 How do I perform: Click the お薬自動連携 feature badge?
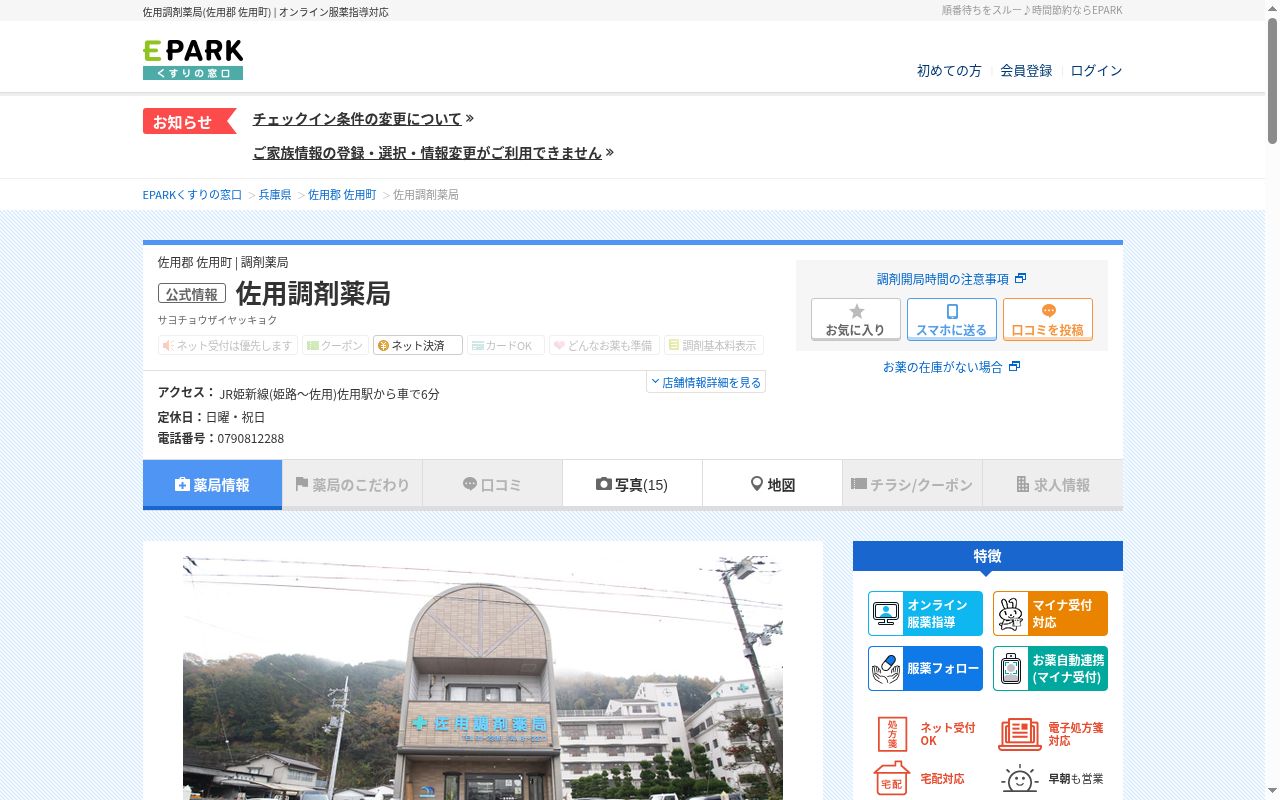point(1050,668)
